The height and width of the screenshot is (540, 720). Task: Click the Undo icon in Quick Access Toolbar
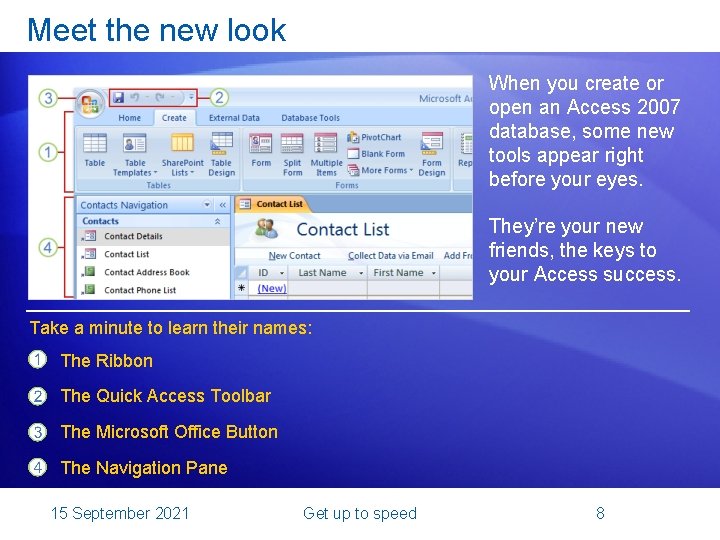coord(135,97)
